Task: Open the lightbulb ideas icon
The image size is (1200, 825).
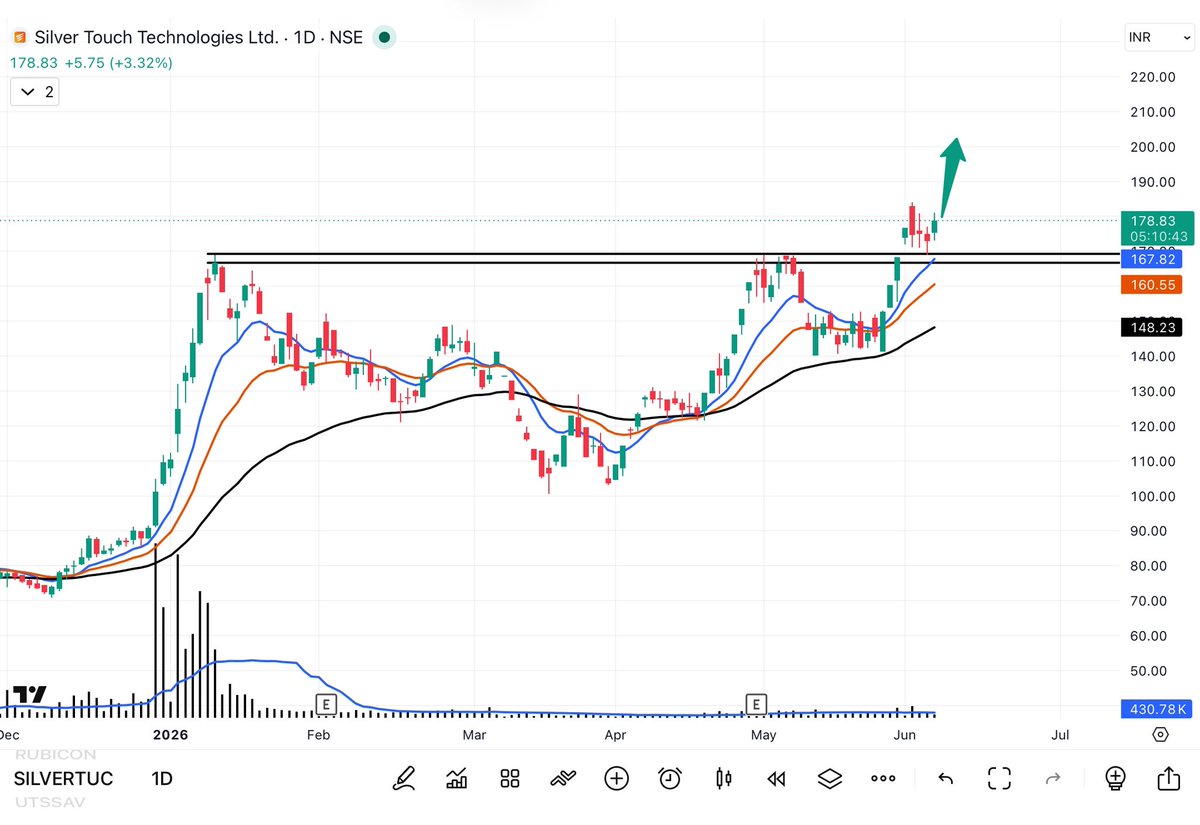Action: (1116, 778)
